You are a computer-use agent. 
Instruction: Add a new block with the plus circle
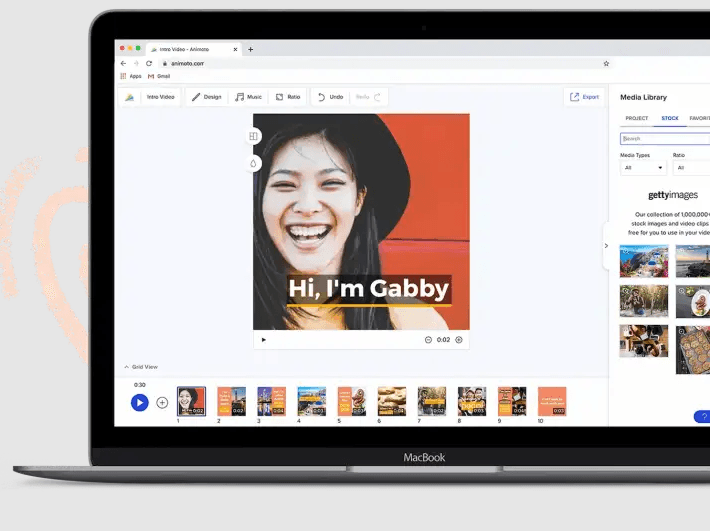pyautogui.click(x=162, y=402)
